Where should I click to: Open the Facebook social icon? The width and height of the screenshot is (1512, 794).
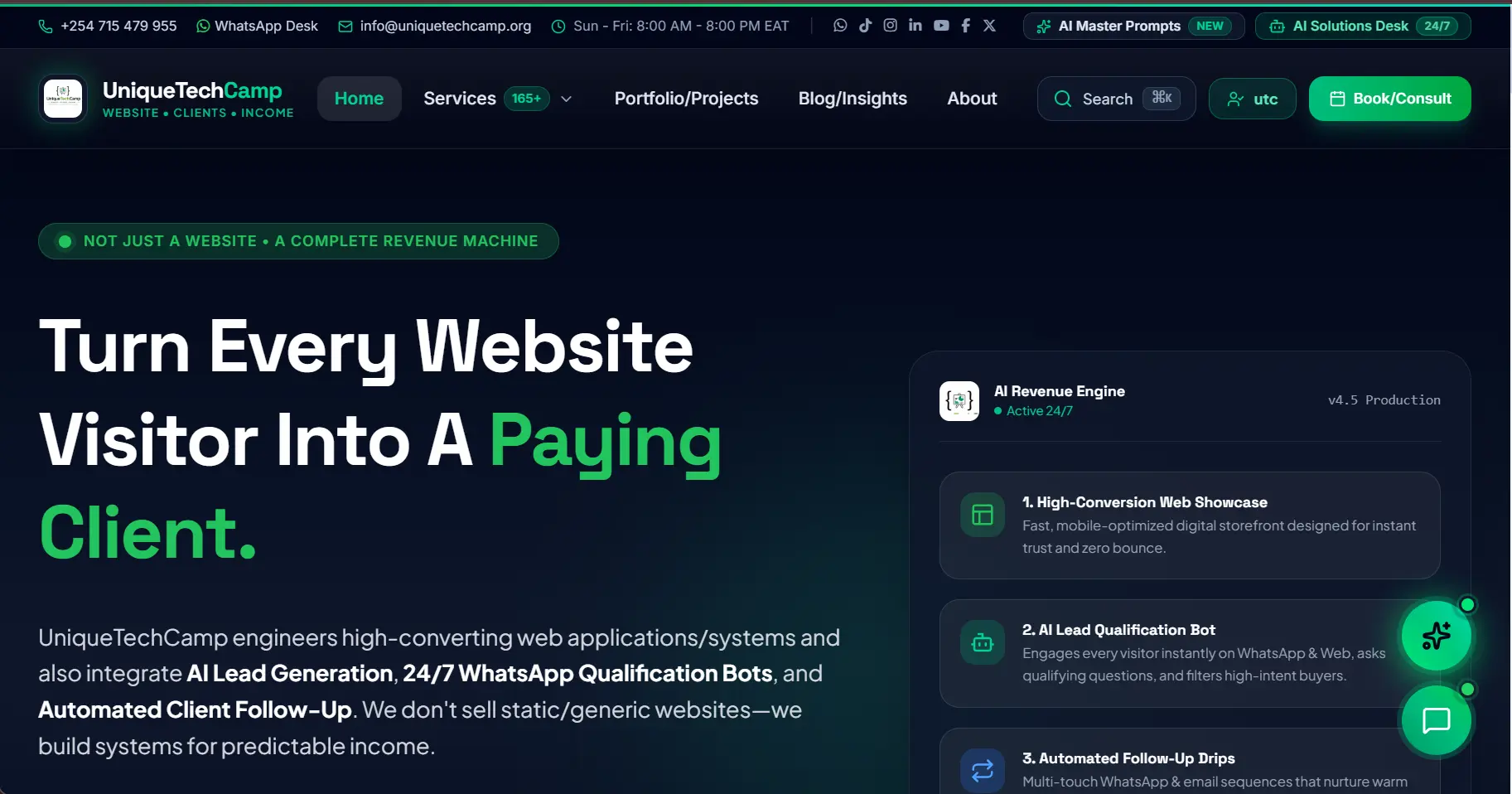point(965,26)
